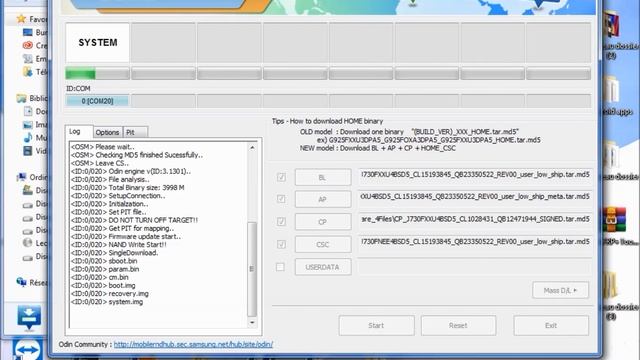
Task: Open the Vidéos film icon in sidebar
Action: point(28,151)
